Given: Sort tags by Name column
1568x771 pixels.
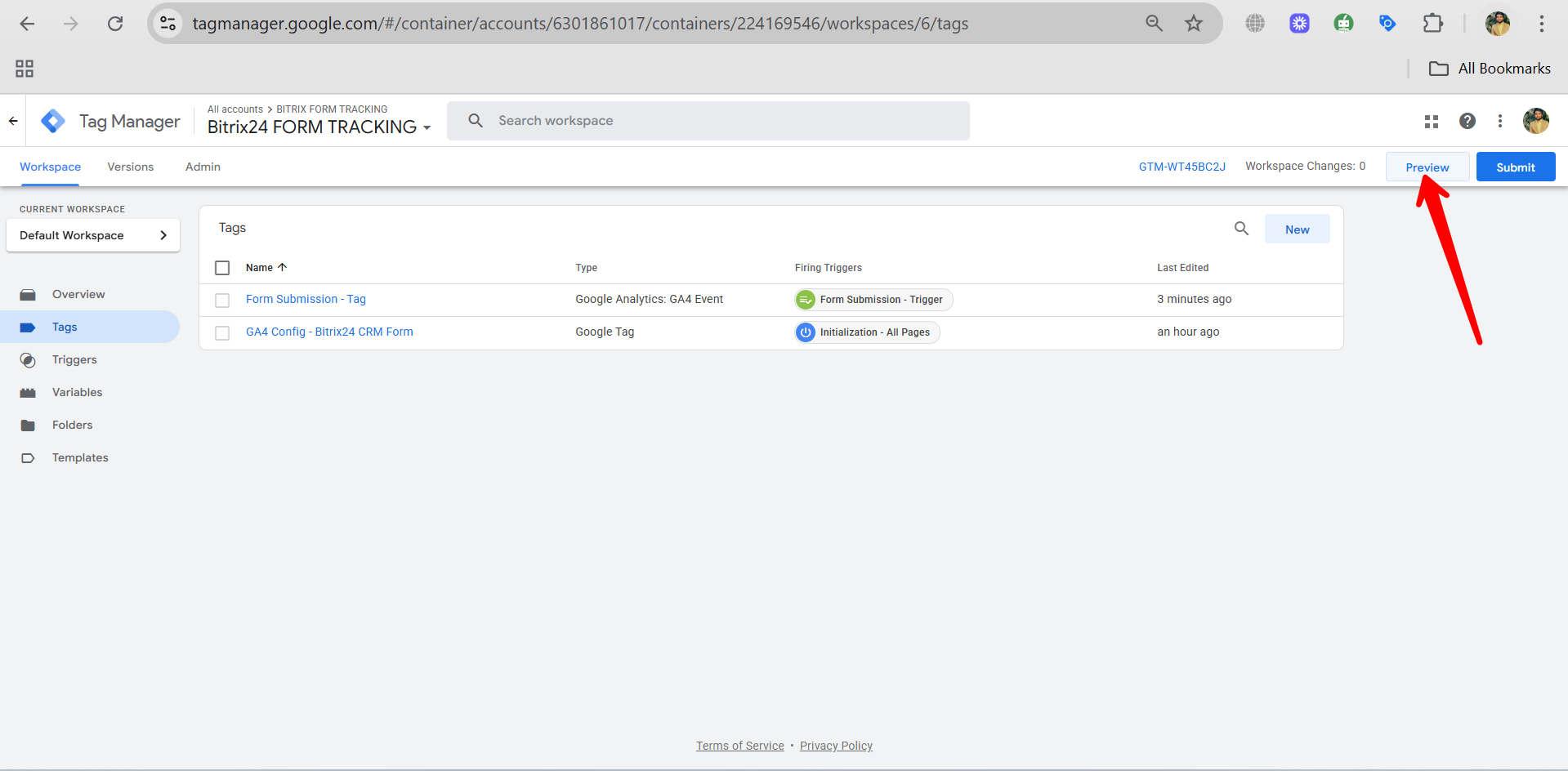Looking at the screenshot, I should [x=266, y=267].
